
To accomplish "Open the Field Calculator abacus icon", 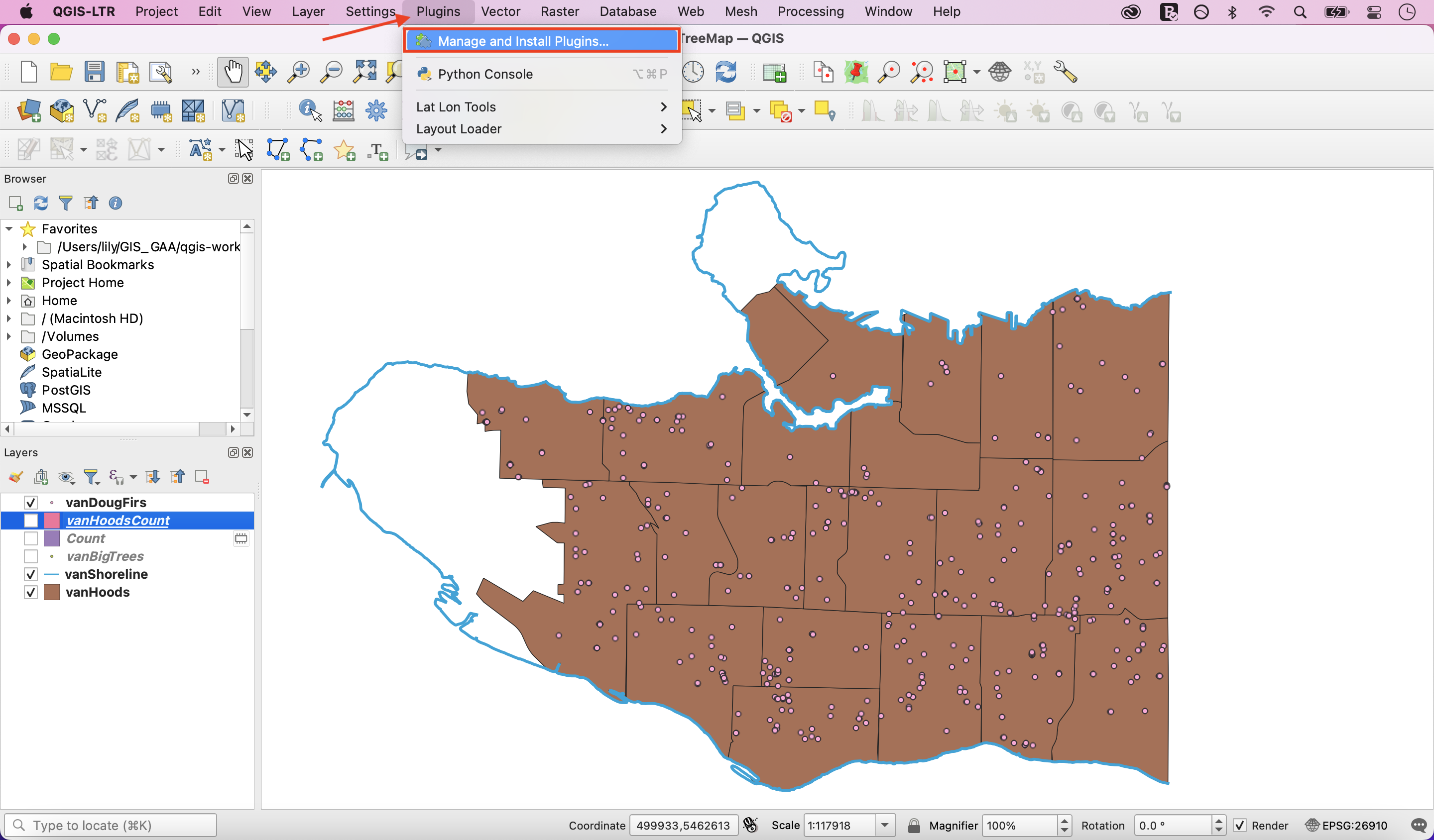I will click(343, 110).
